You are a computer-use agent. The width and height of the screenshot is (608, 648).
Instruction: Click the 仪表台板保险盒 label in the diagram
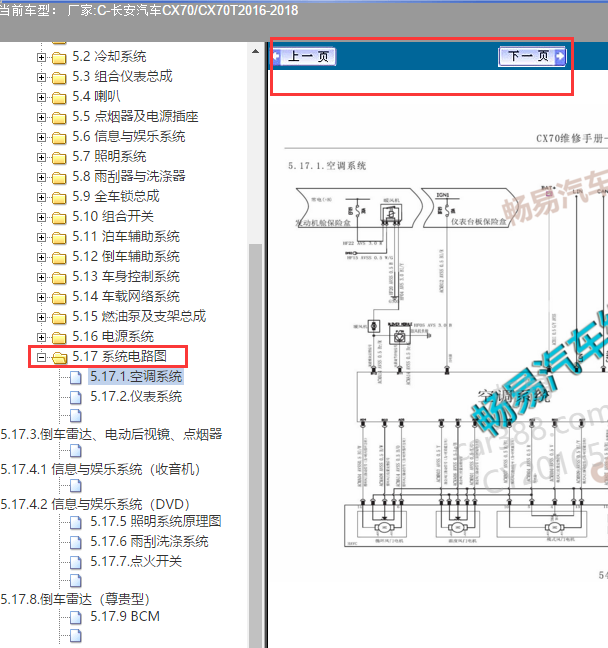point(479,222)
